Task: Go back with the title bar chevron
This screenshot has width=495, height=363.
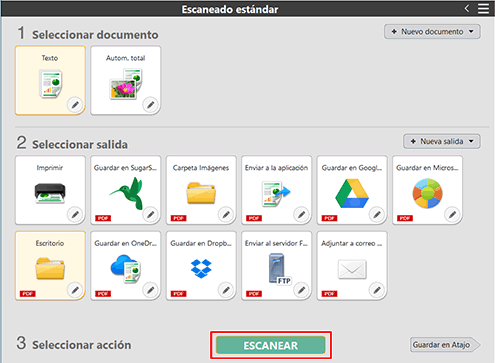Action: 467,8
